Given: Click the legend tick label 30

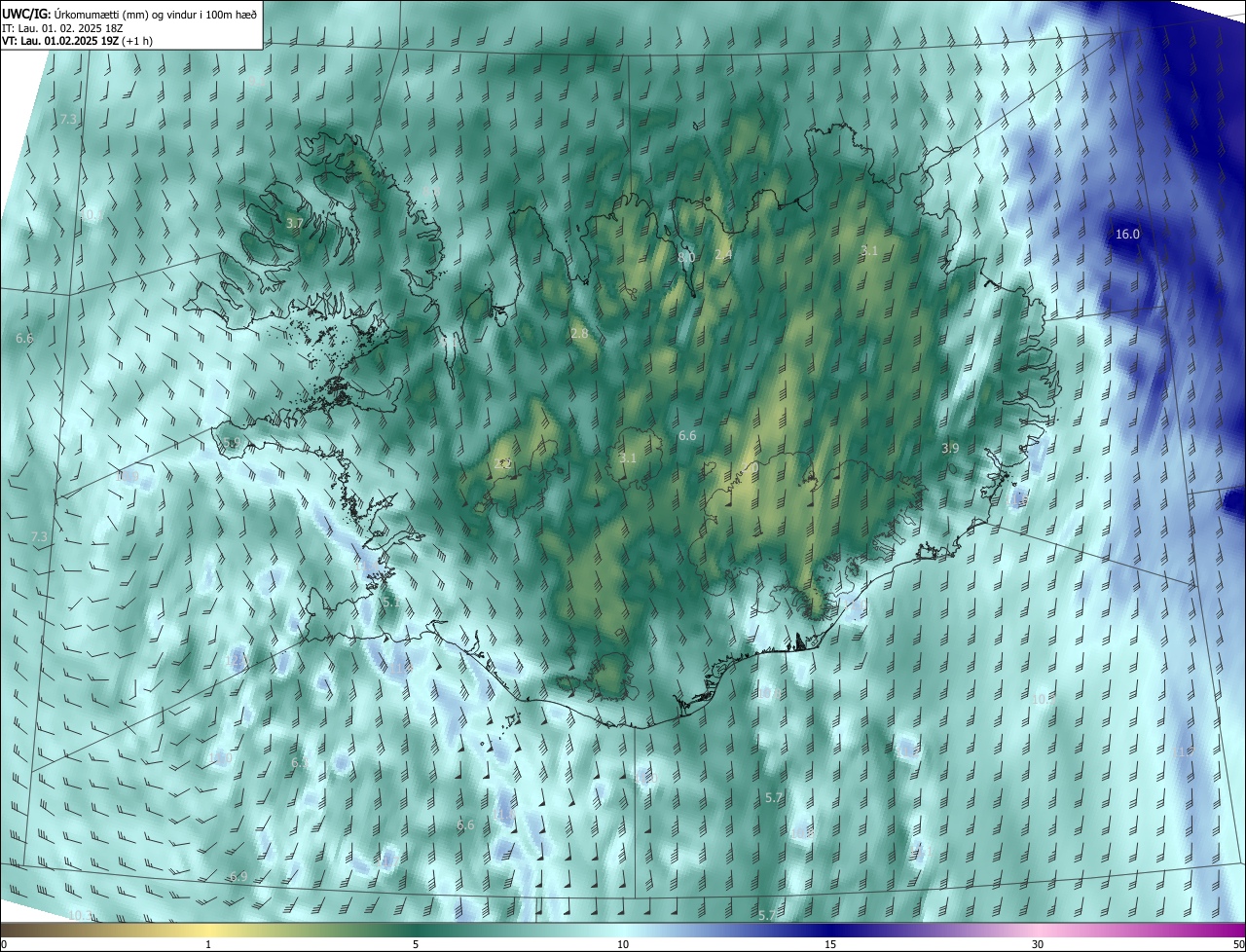Looking at the screenshot, I should point(1038,945).
